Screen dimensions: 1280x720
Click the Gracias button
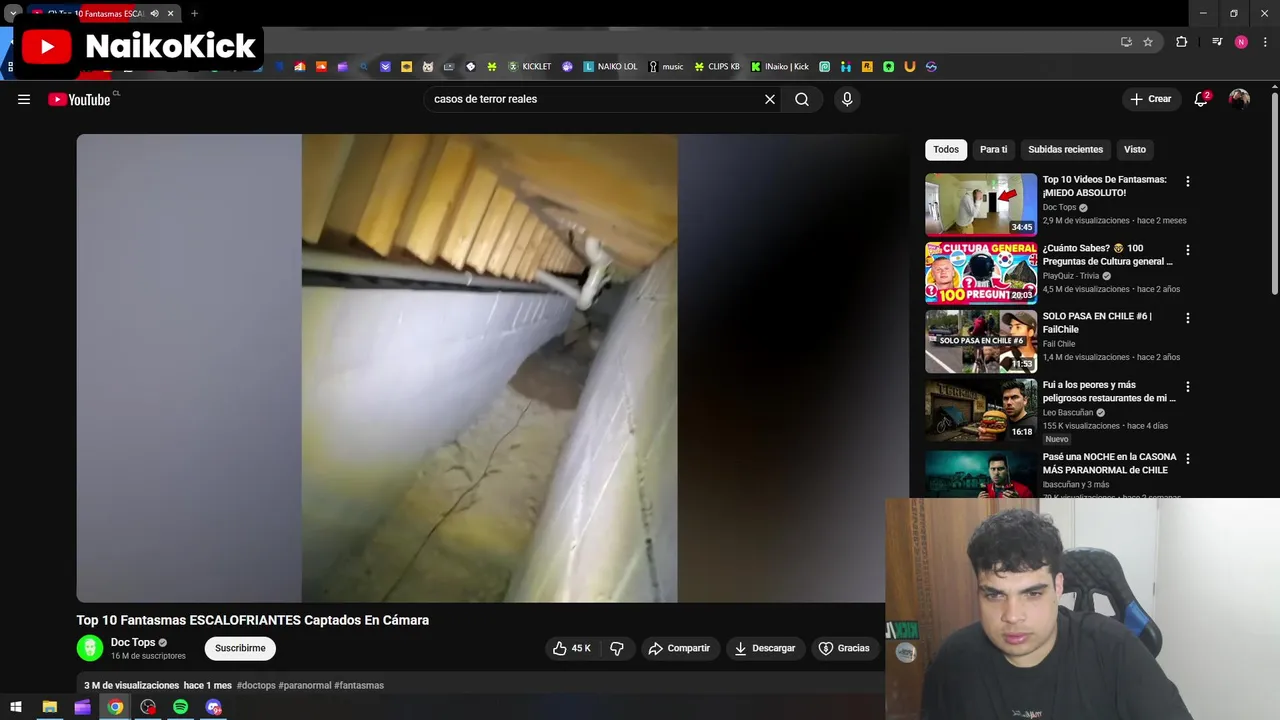click(844, 648)
